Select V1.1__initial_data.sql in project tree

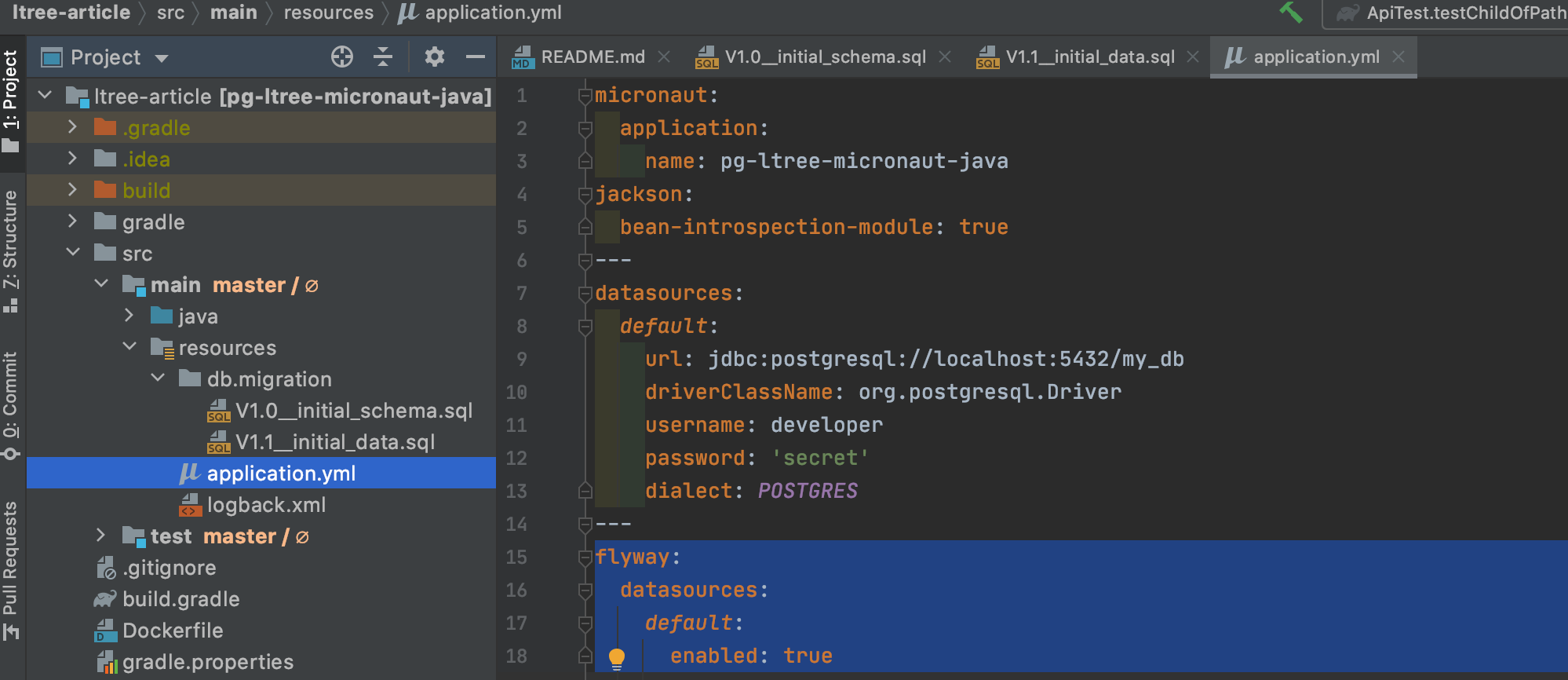[335, 441]
